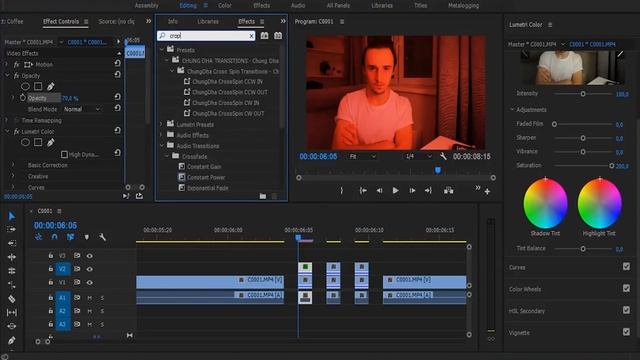Collapse the Adjustments section
640x360 pixels.
pos(512,109)
